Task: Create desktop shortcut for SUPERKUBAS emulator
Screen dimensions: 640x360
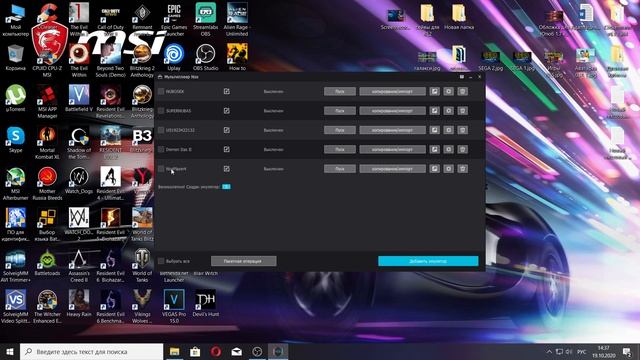Action: coord(434,111)
